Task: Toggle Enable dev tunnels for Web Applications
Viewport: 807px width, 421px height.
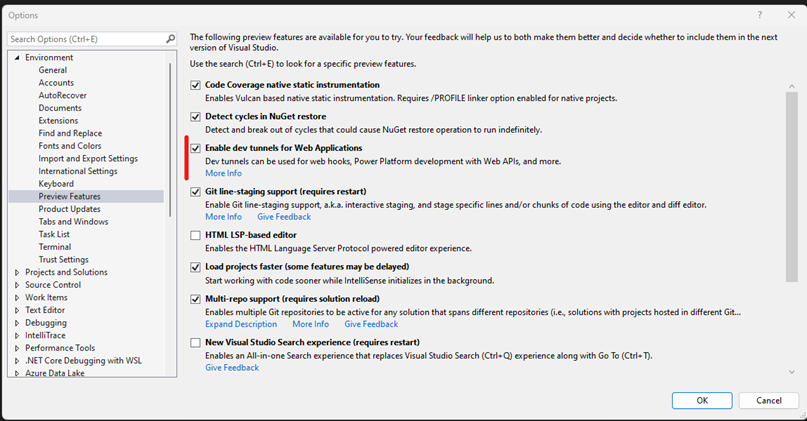Action: [196, 148]
